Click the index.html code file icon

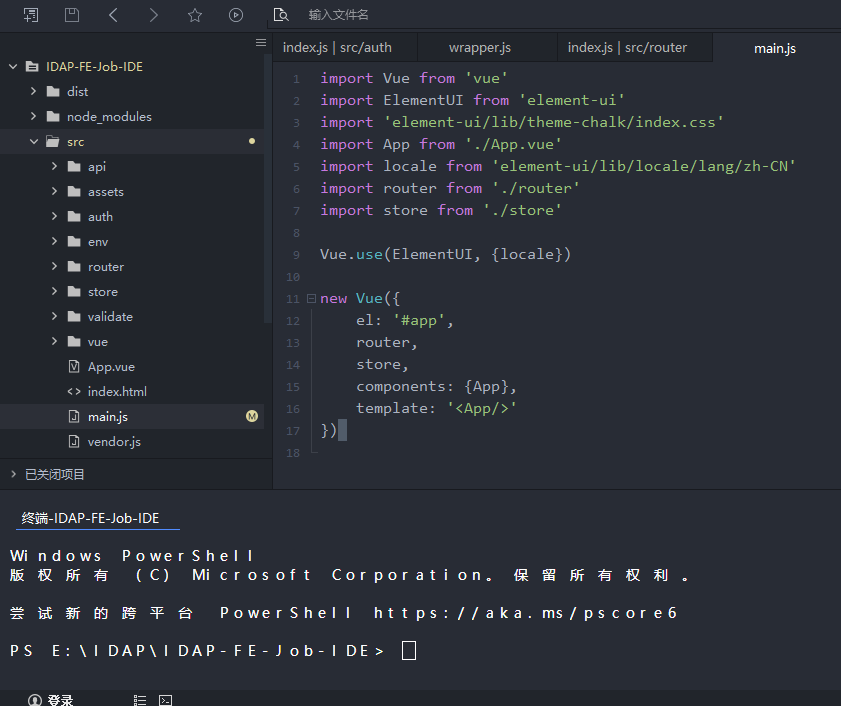click(x=74, y=392)
